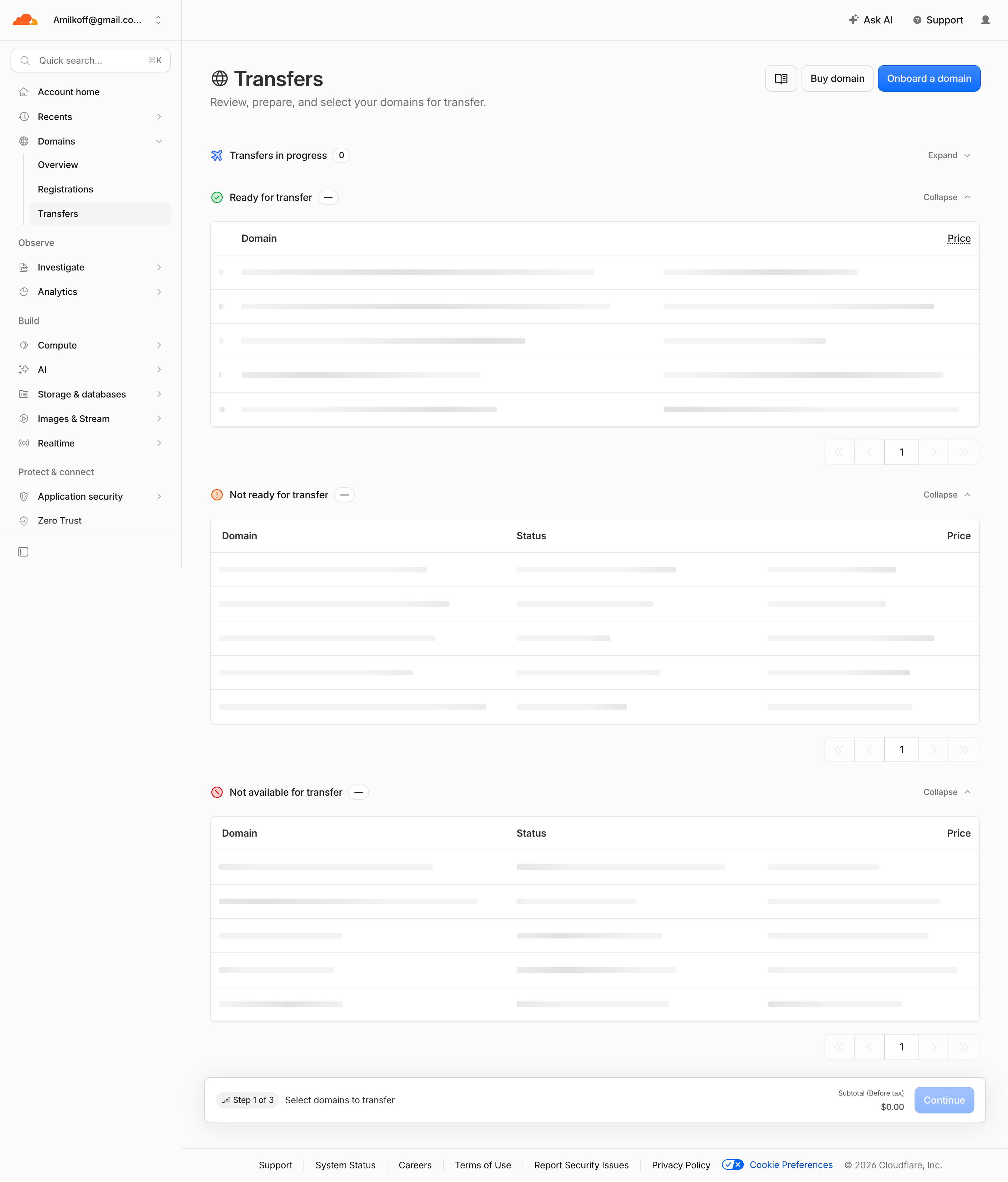Click the Onboard a domain button
The width and height of the screenshot is (1008, 1182).
click(929, 79)
